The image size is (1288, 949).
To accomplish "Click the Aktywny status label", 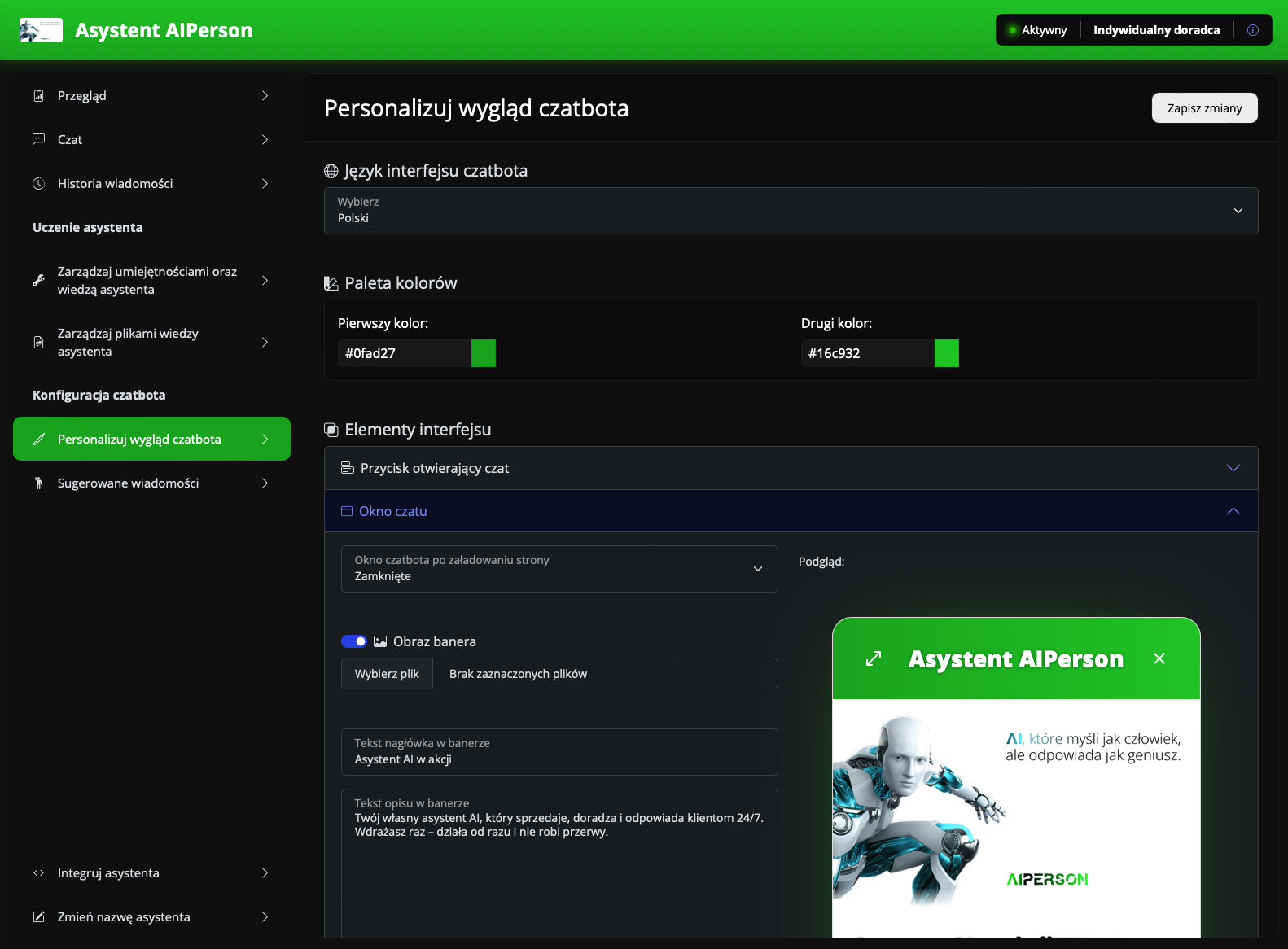I will coord(1044,30).
